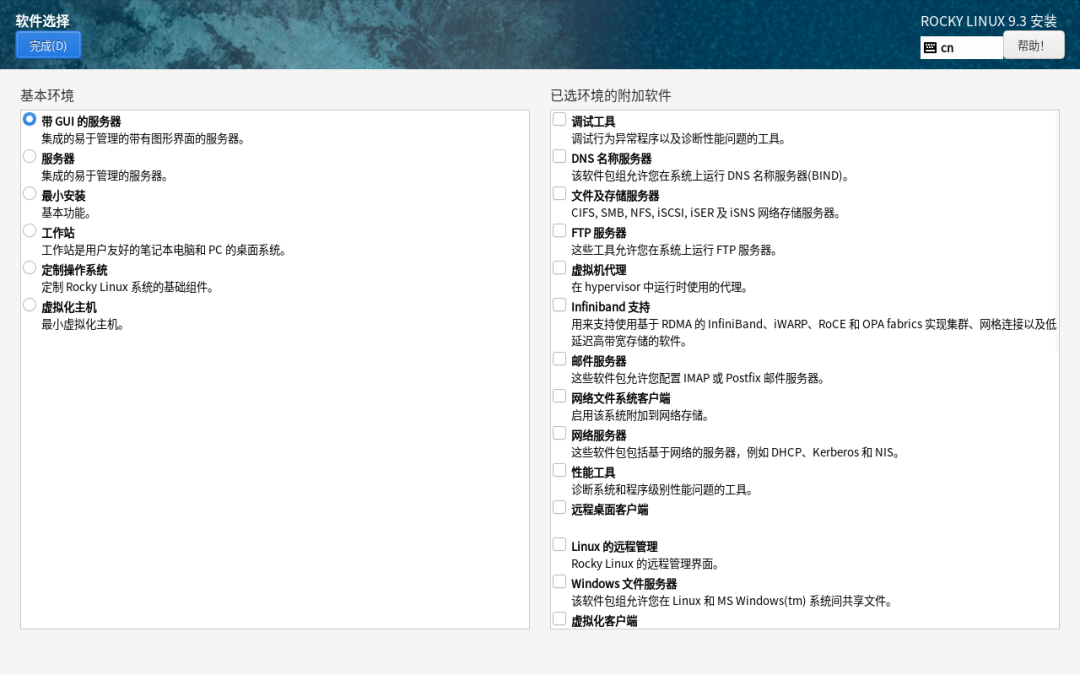Check the DNS 名称服务器 checkbox
Viewport: 1080px width, 675px height.
(x=559, y=156)
